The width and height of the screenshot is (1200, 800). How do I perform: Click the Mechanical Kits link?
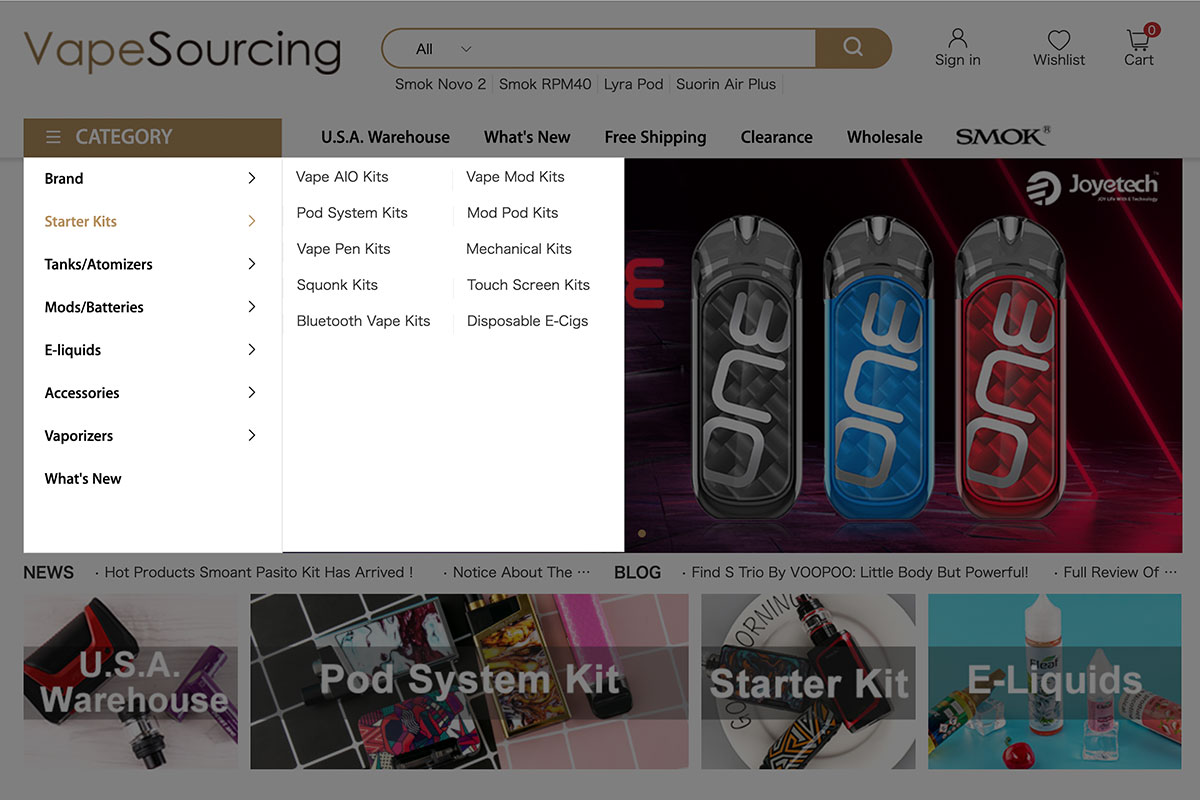[x=519, y=249]
